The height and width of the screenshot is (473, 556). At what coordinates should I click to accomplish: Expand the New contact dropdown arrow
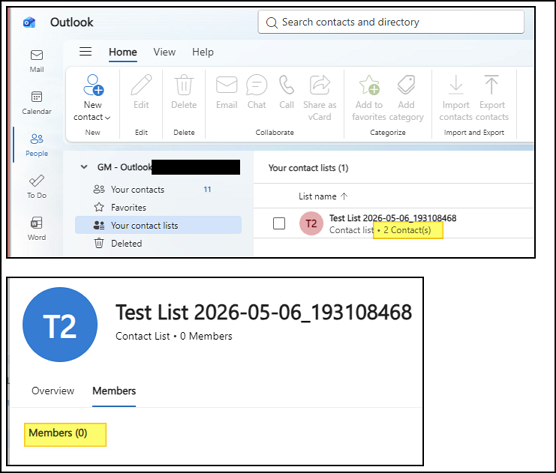coord(108,117)
